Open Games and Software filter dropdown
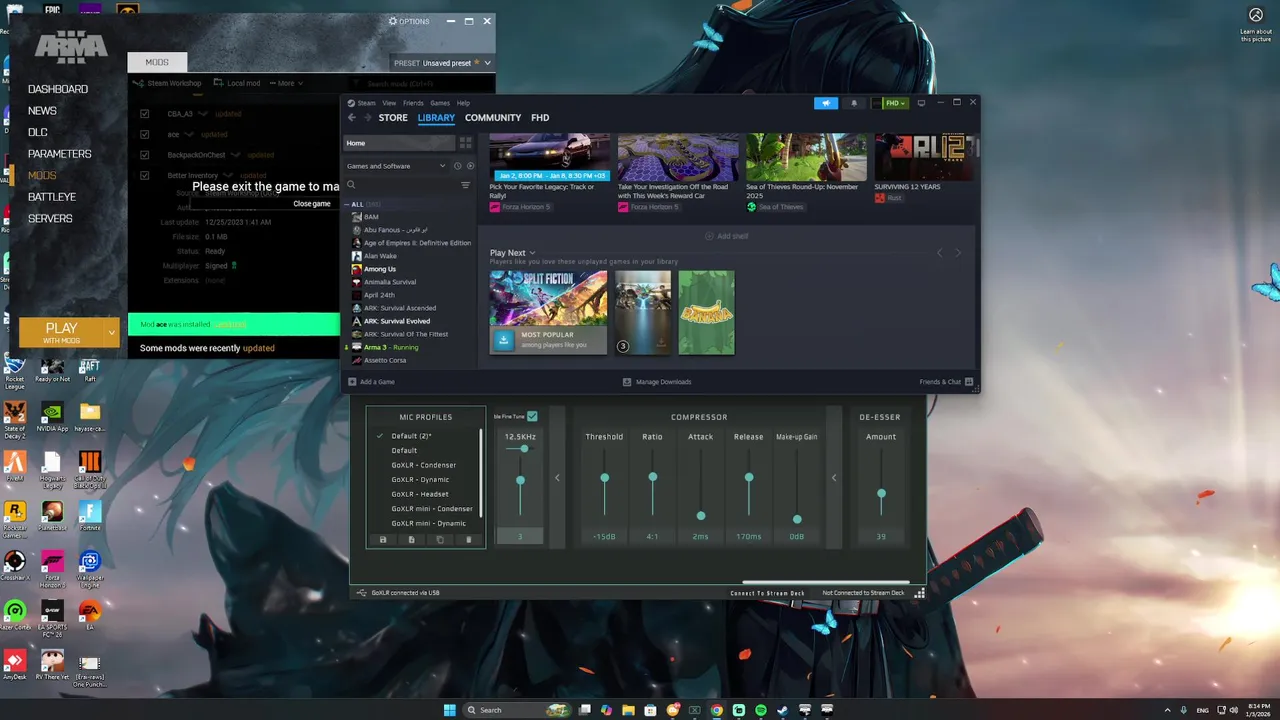Viewport: 1280px width, 720px height. (397, 166)
